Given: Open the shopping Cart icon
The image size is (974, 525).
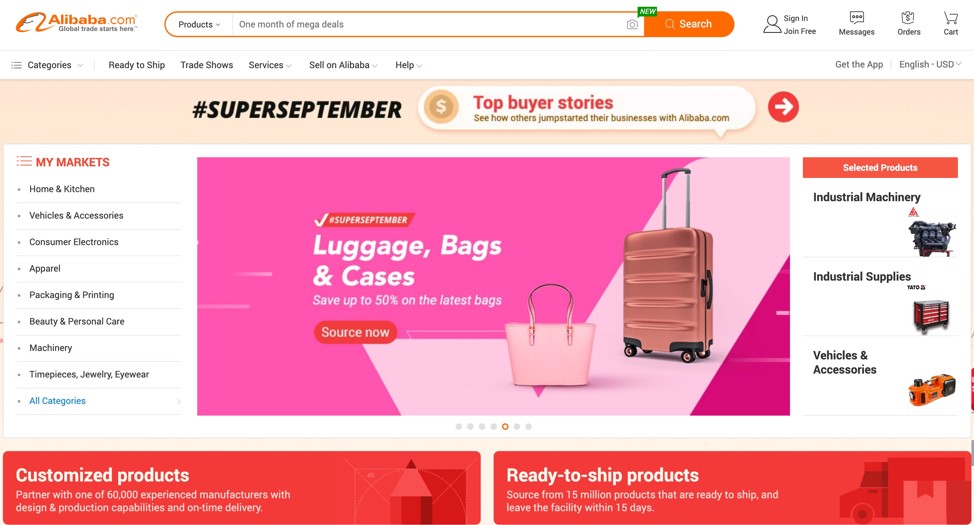Looking at the screenshot, I should coord(950,17).
